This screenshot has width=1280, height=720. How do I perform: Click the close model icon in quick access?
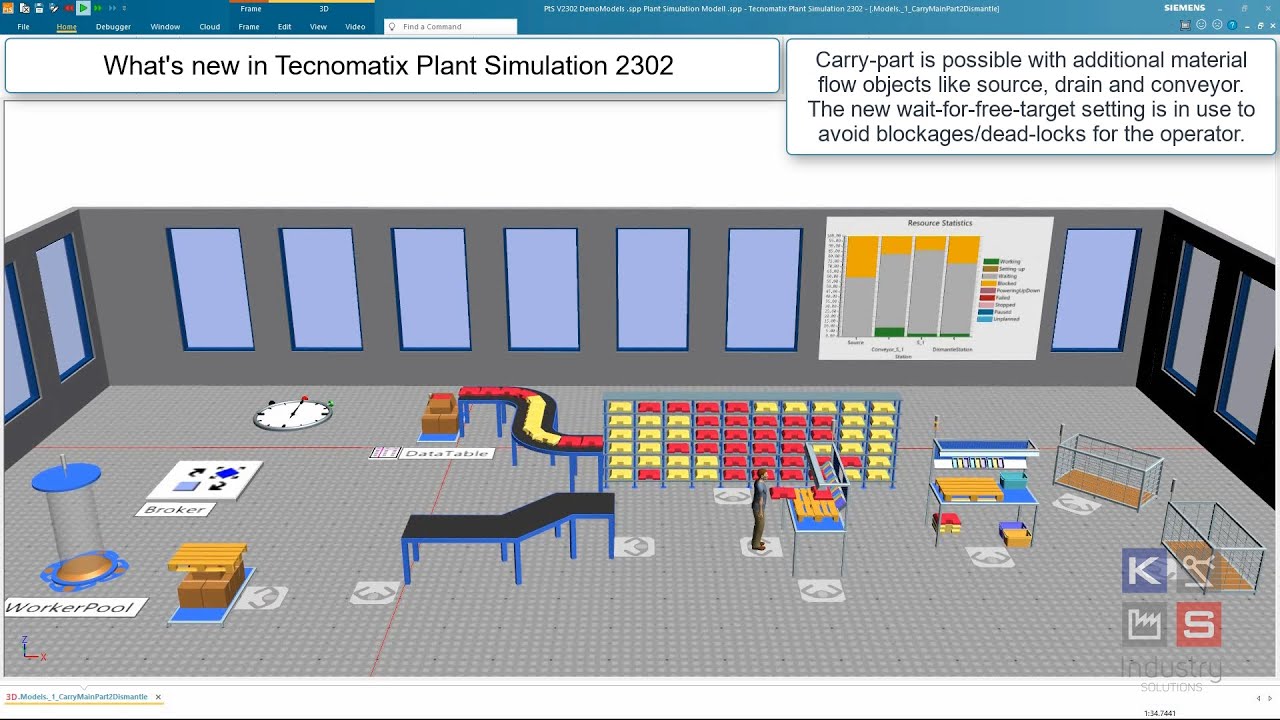pos(24,8)
